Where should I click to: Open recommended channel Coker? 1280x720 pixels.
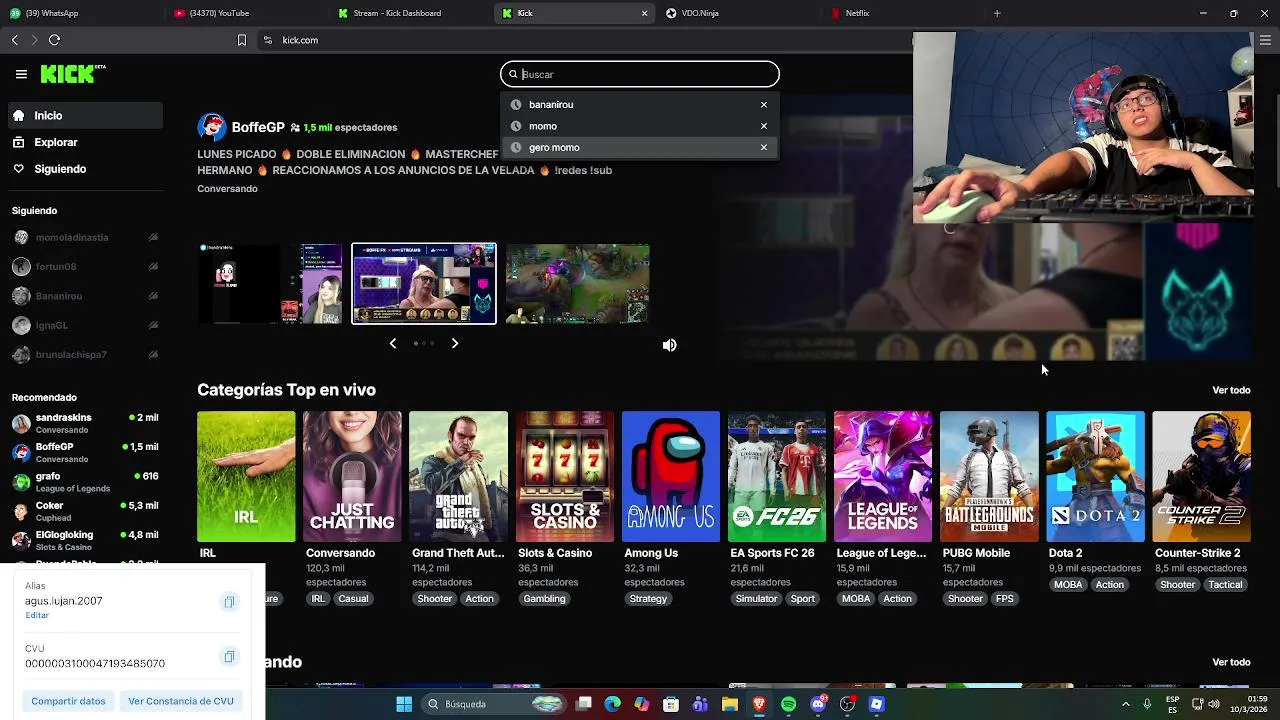(x=85, y=511)
